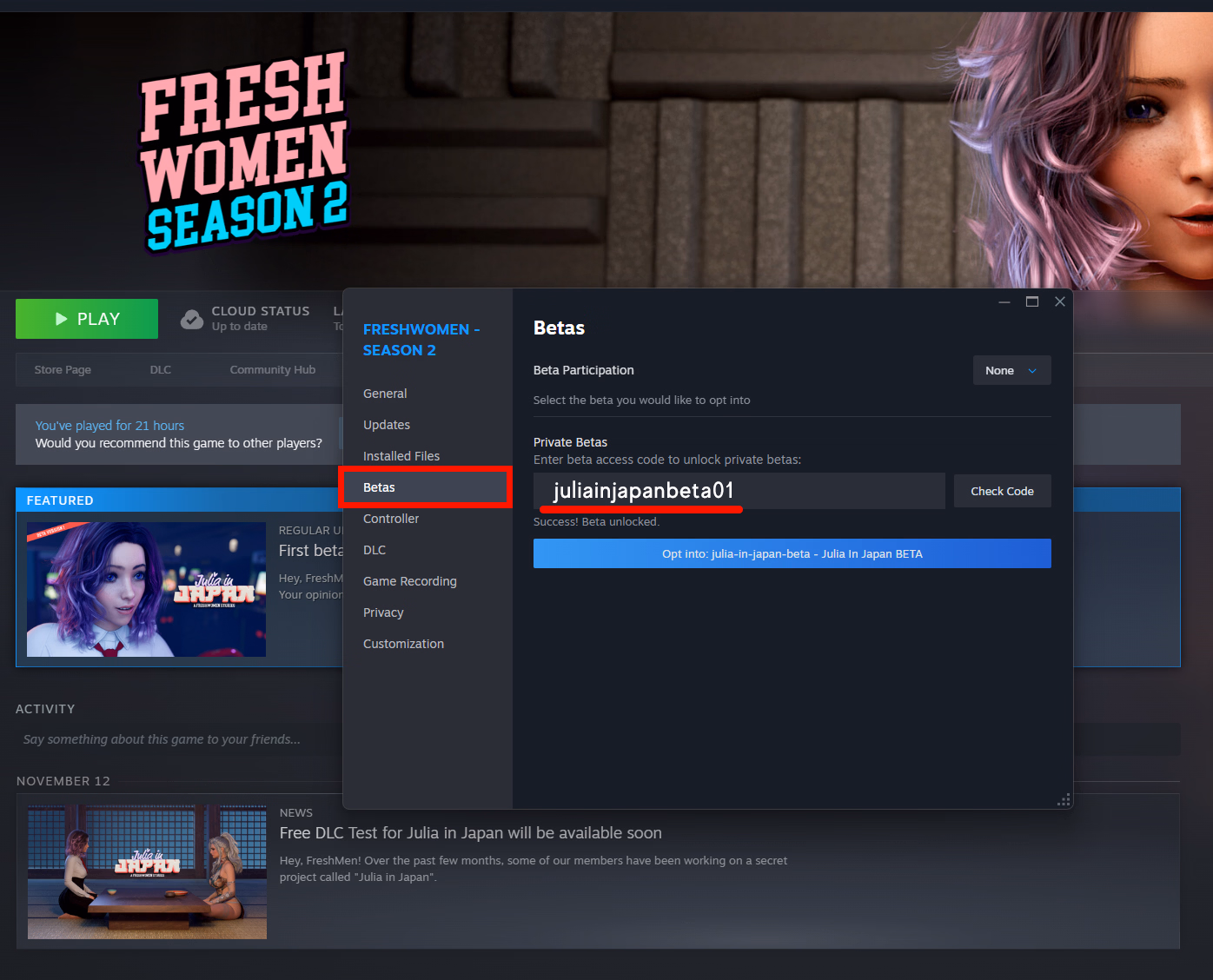Image resolution: width=1213 pixels, height=980 pixels.
Task: Select Privacy in the properties sidebar
Action: pyautogui.click(x=383, y=612)
